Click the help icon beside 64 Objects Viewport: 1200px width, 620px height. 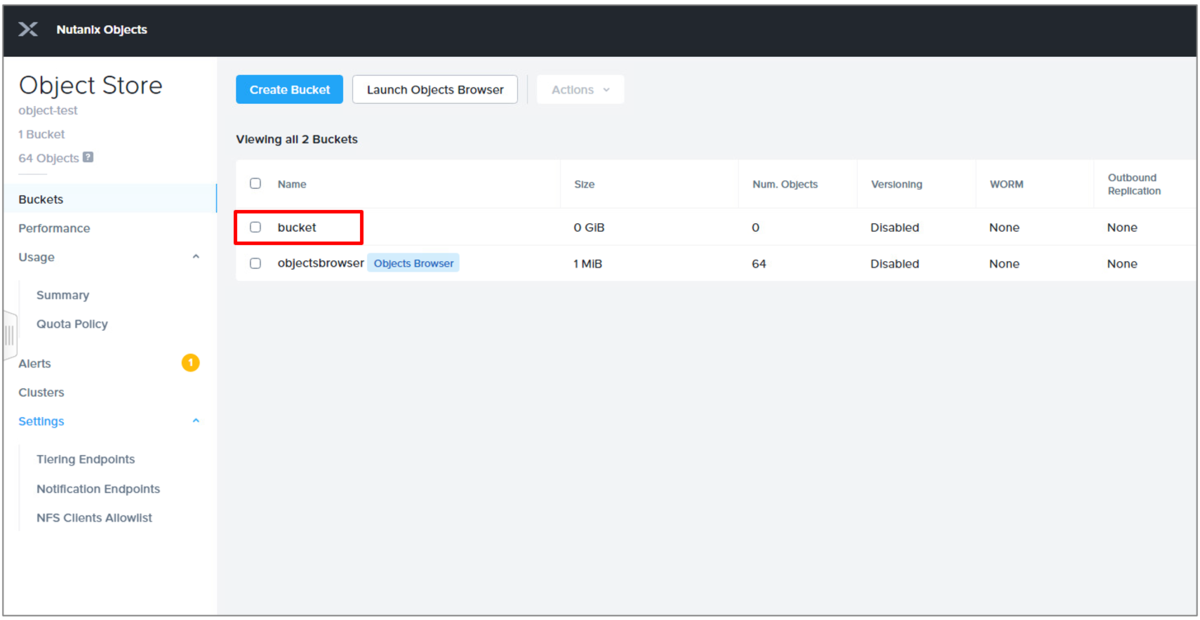click(88, 157)
